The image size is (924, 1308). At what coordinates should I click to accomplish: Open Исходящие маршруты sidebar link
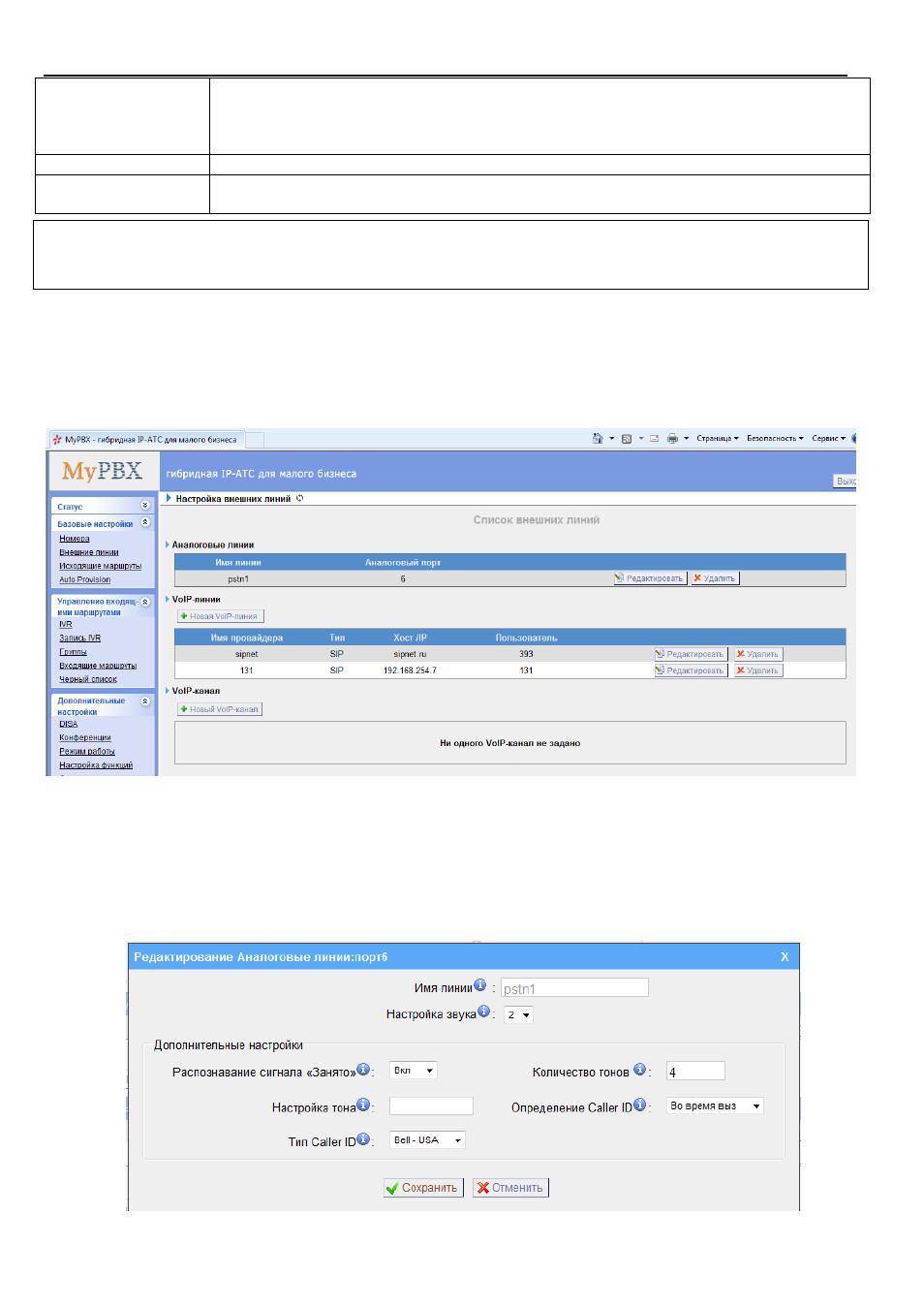(x=100, y=566)
